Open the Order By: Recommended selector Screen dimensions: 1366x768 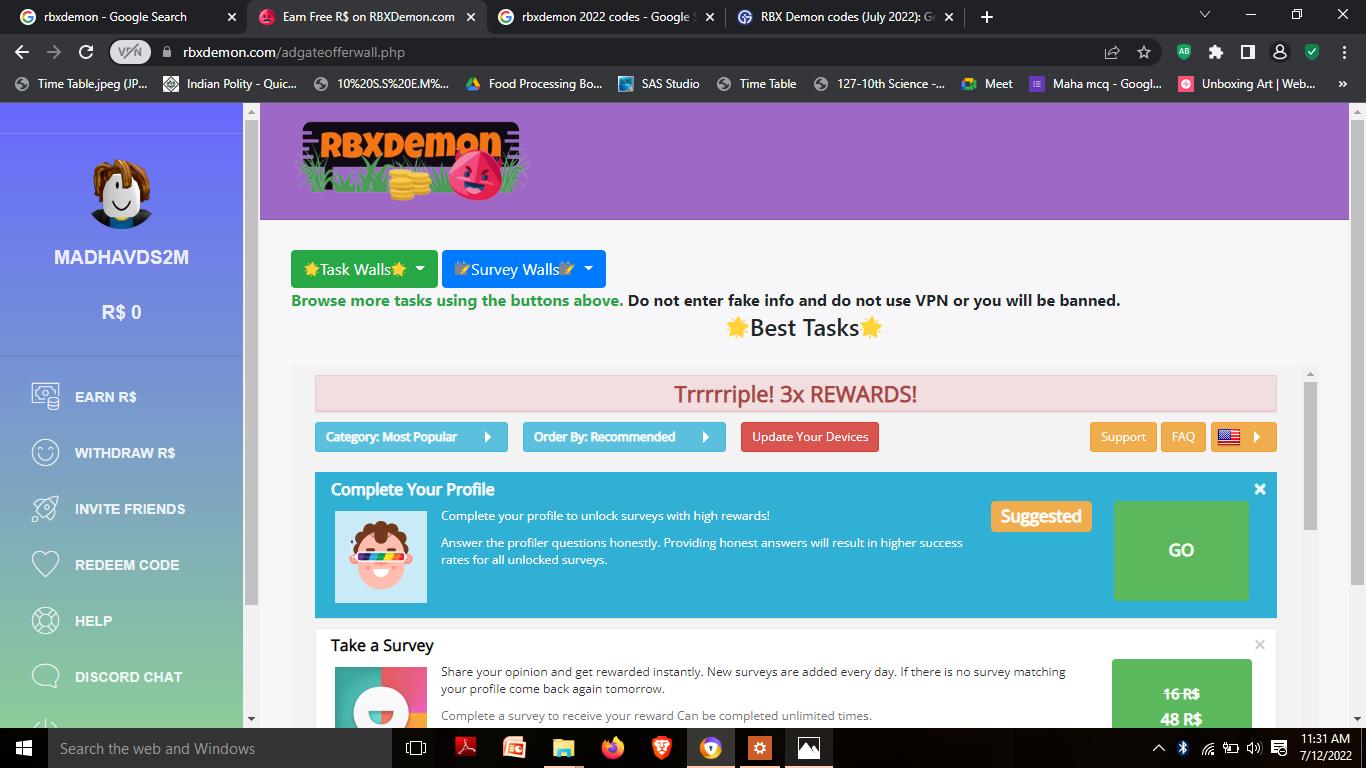pyautogui.click(x=624, y=437)
